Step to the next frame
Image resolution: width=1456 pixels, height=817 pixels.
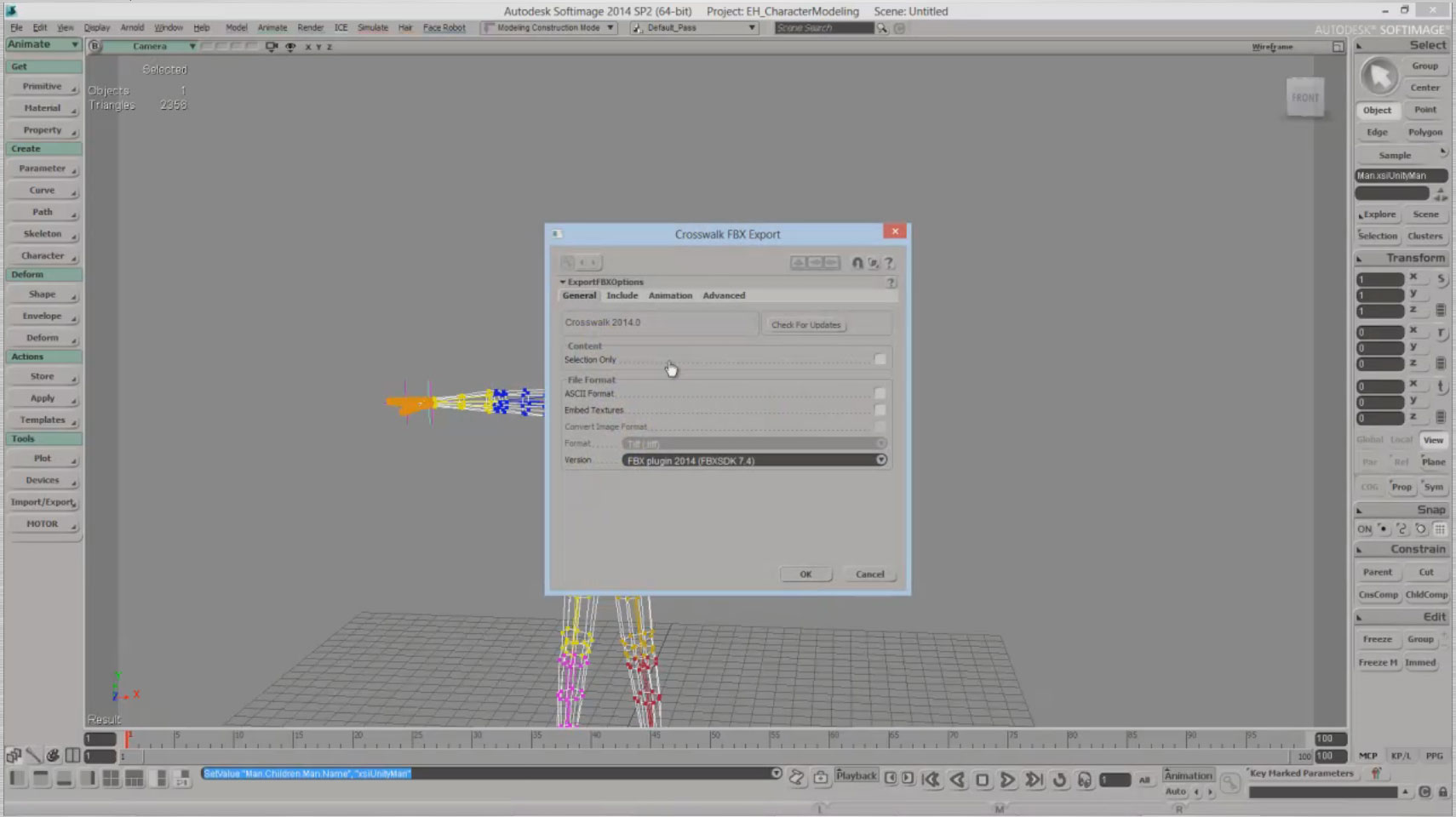[908, 778]
